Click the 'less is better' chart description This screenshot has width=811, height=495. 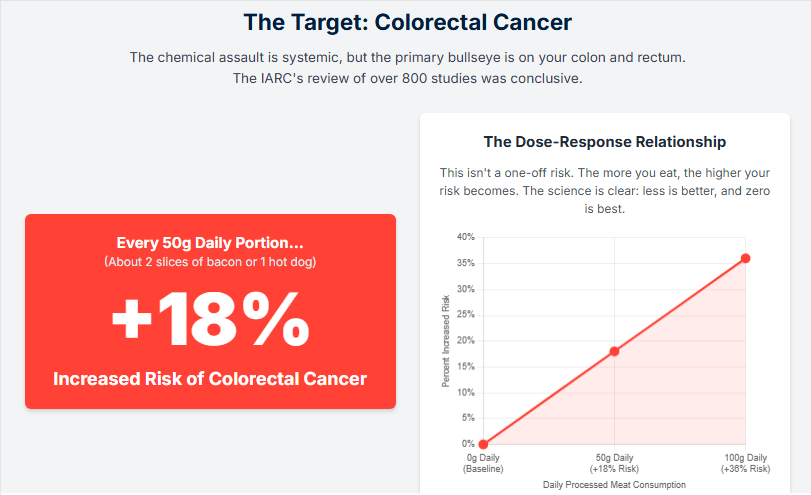605,190
